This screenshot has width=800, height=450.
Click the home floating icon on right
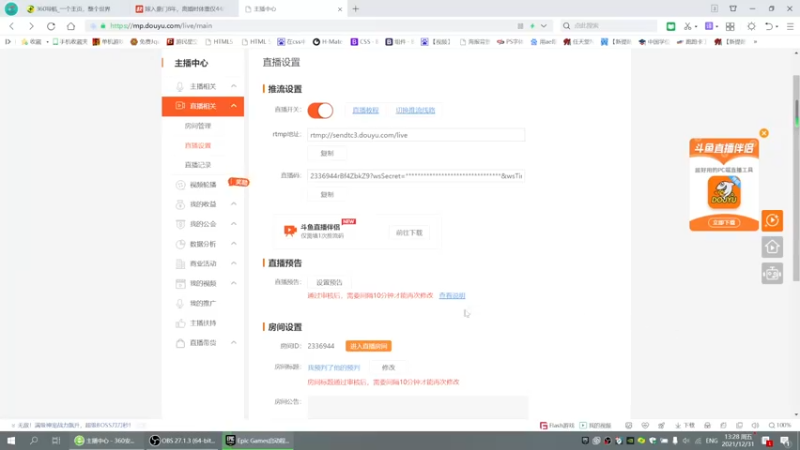point(772,247)
